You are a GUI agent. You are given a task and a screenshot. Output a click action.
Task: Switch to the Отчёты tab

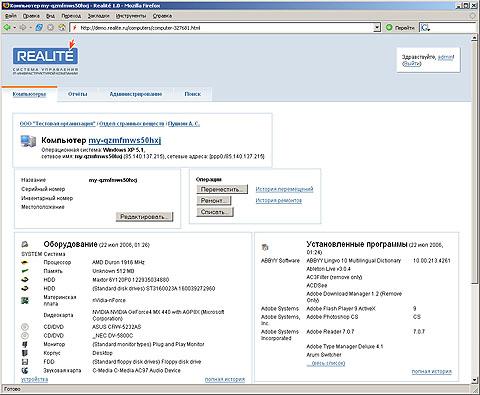pos(77,94)
